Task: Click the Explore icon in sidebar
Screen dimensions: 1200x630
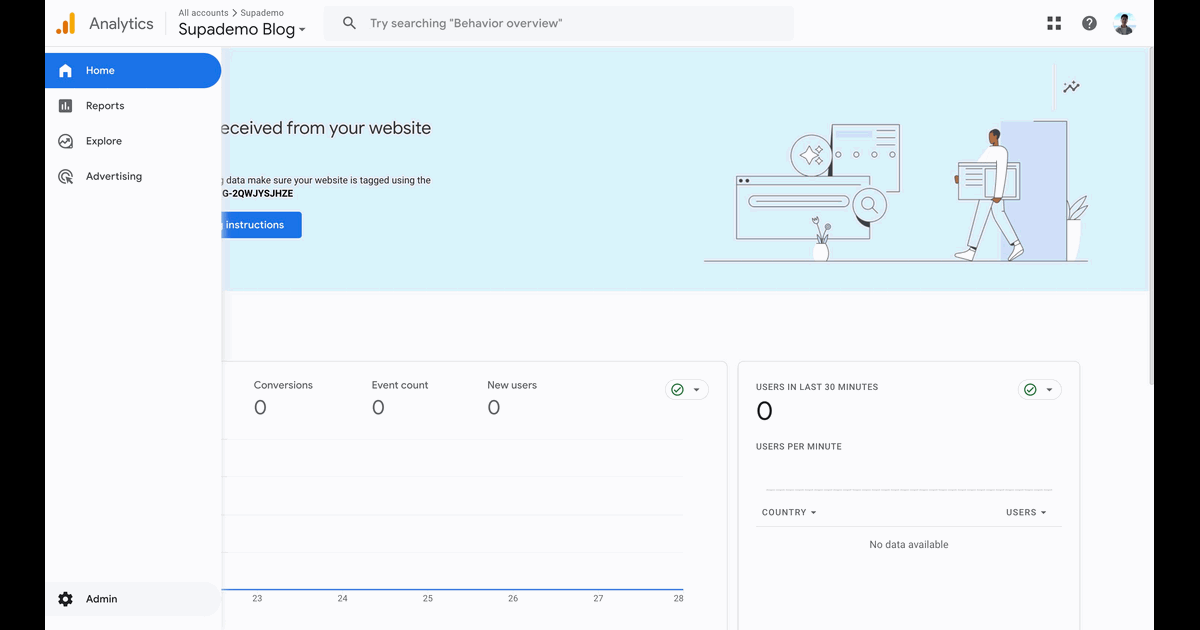Action: (x=65, y=141)
